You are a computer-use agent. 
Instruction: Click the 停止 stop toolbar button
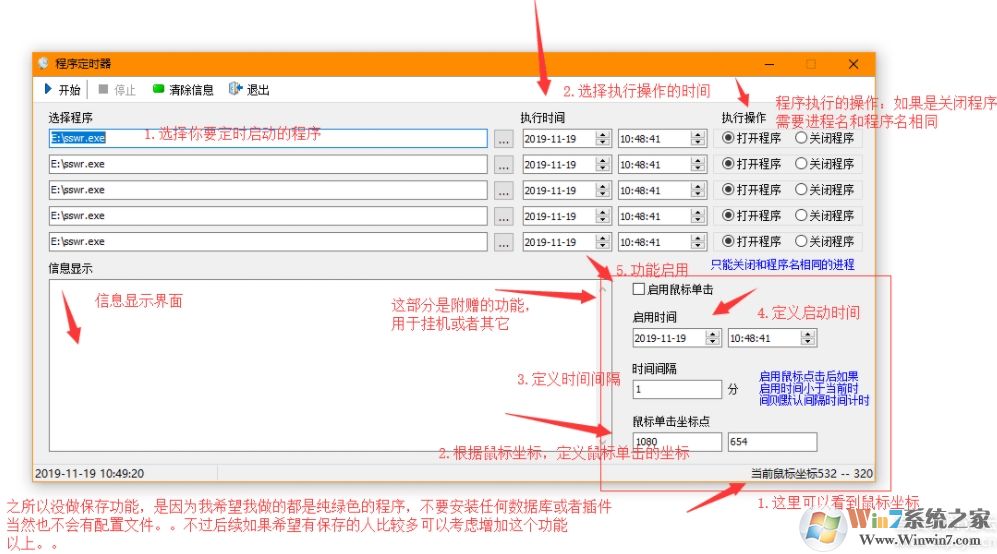117,90
